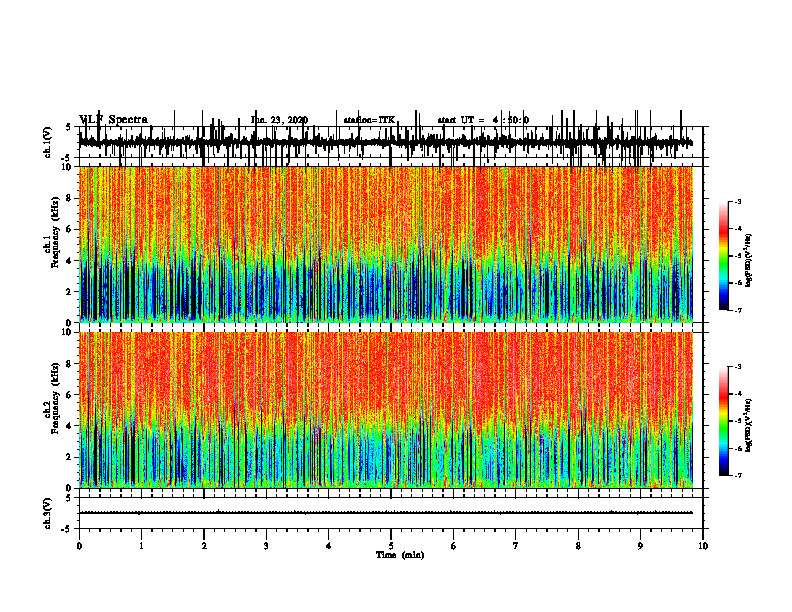Click the "1" tick on the time axis
The width and height of the screenshot is (792, 612).
[x=141, y=546]
